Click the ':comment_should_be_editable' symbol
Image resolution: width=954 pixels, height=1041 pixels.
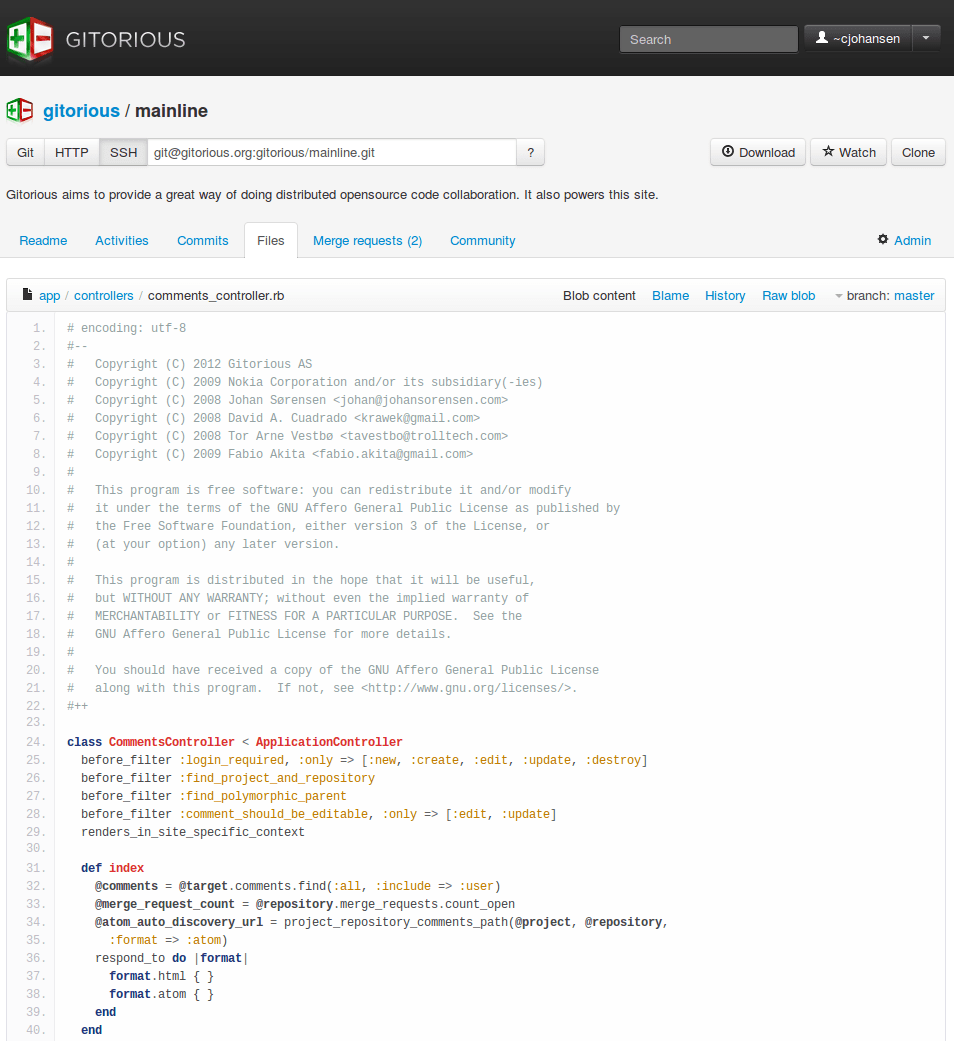274,814
